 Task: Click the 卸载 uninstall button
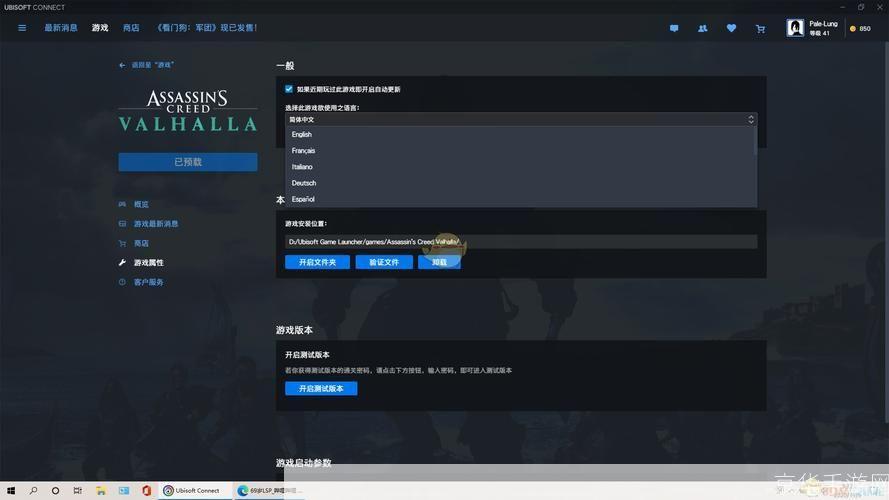[x=439, y=262]
